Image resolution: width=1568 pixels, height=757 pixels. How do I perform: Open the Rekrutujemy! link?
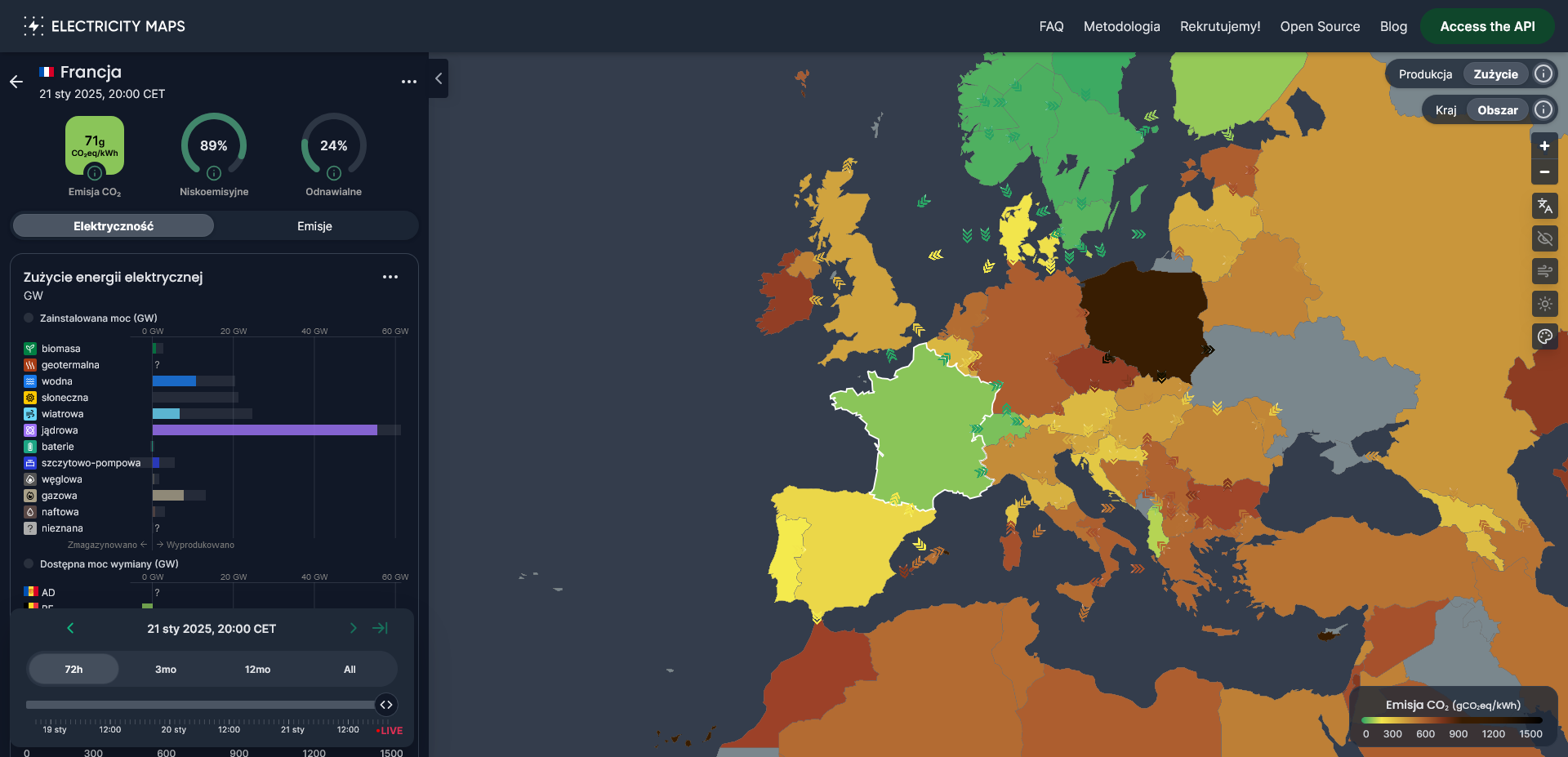(1220, 26)
